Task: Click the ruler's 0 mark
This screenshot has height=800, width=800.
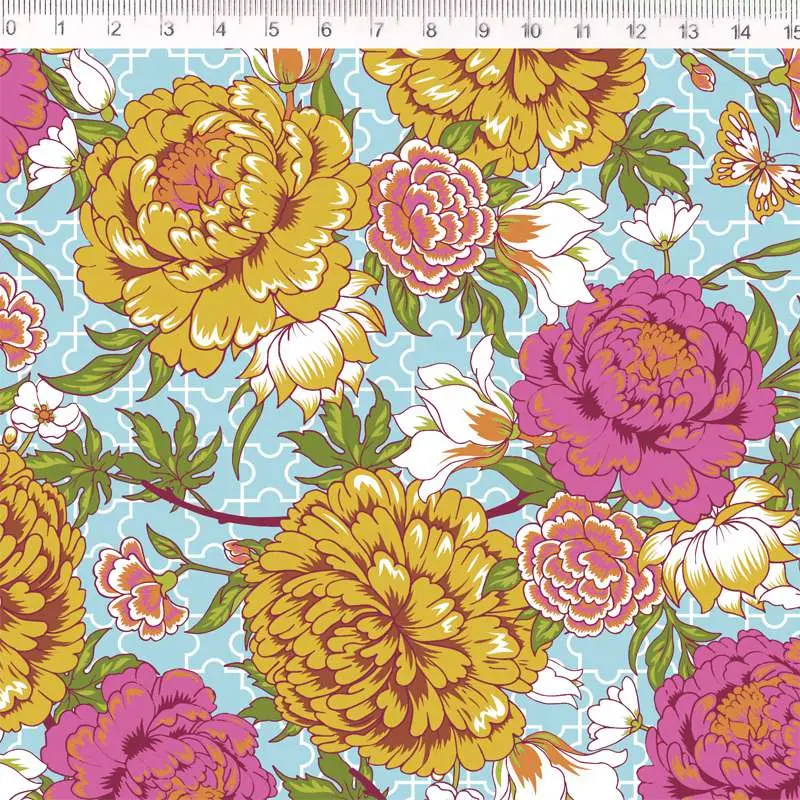Action: 9,30
